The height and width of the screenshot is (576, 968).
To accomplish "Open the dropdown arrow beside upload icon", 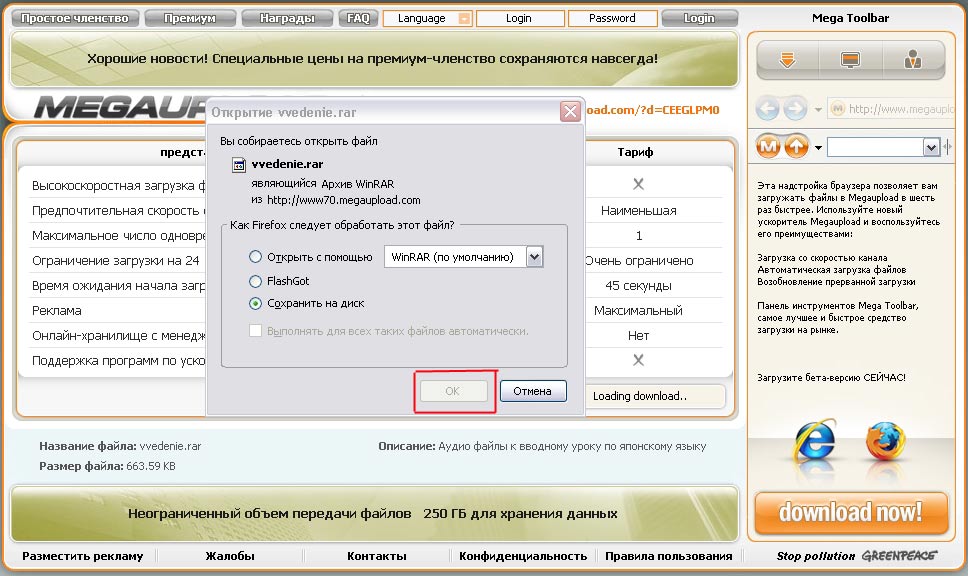I will [818, 148].
